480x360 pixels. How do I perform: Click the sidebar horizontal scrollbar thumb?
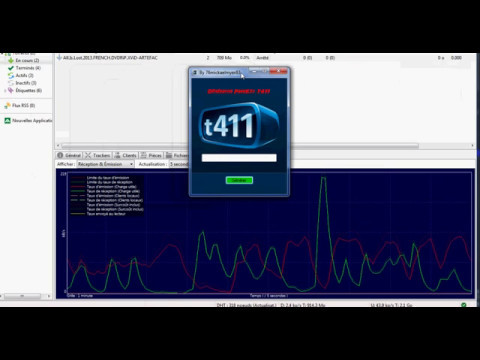23,296
